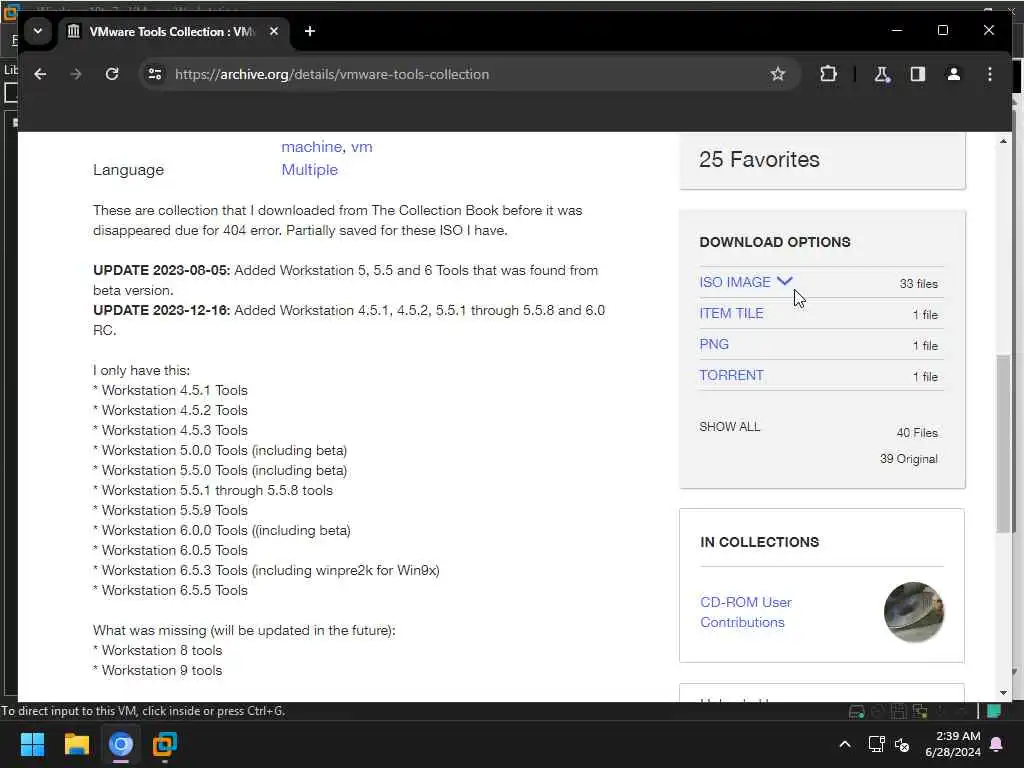The width and height of the screenshot is (1024, 768).
Task: Open File Explorer from taskbar
Action: click(x=76, y=744)
